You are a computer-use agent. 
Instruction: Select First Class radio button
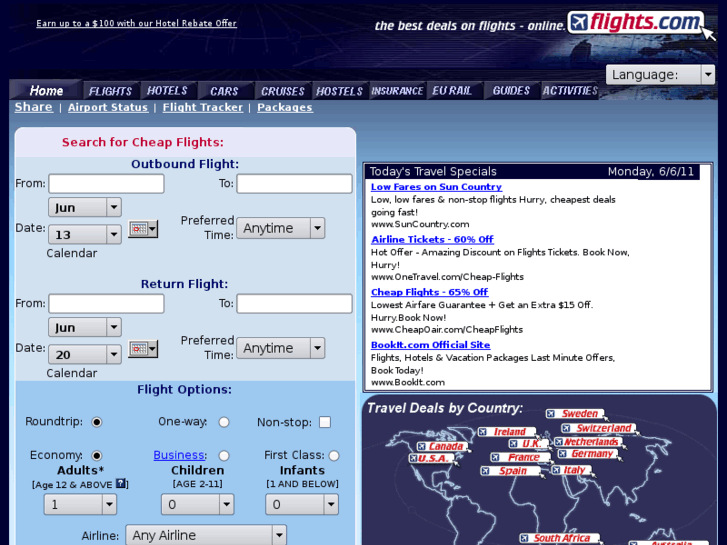point(334,455)
